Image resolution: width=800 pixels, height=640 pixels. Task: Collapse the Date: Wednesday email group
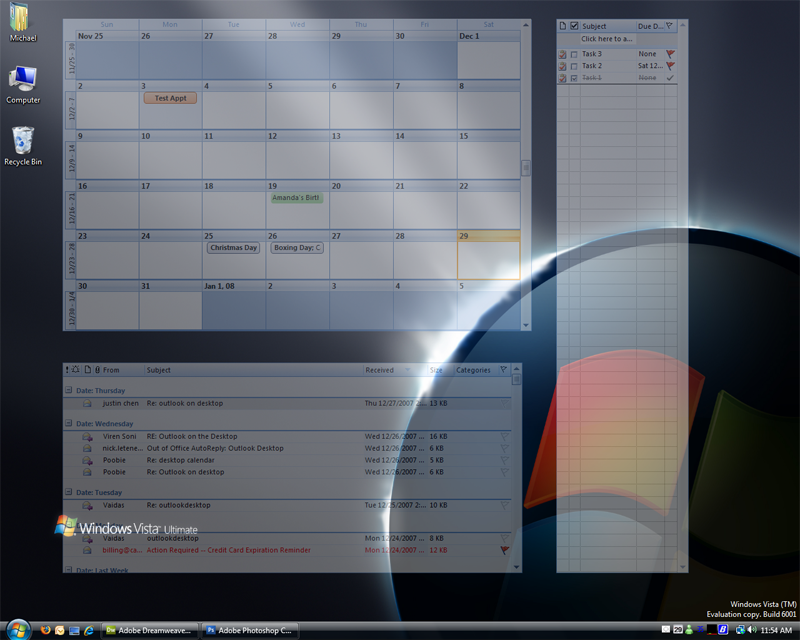click(68, 423)
